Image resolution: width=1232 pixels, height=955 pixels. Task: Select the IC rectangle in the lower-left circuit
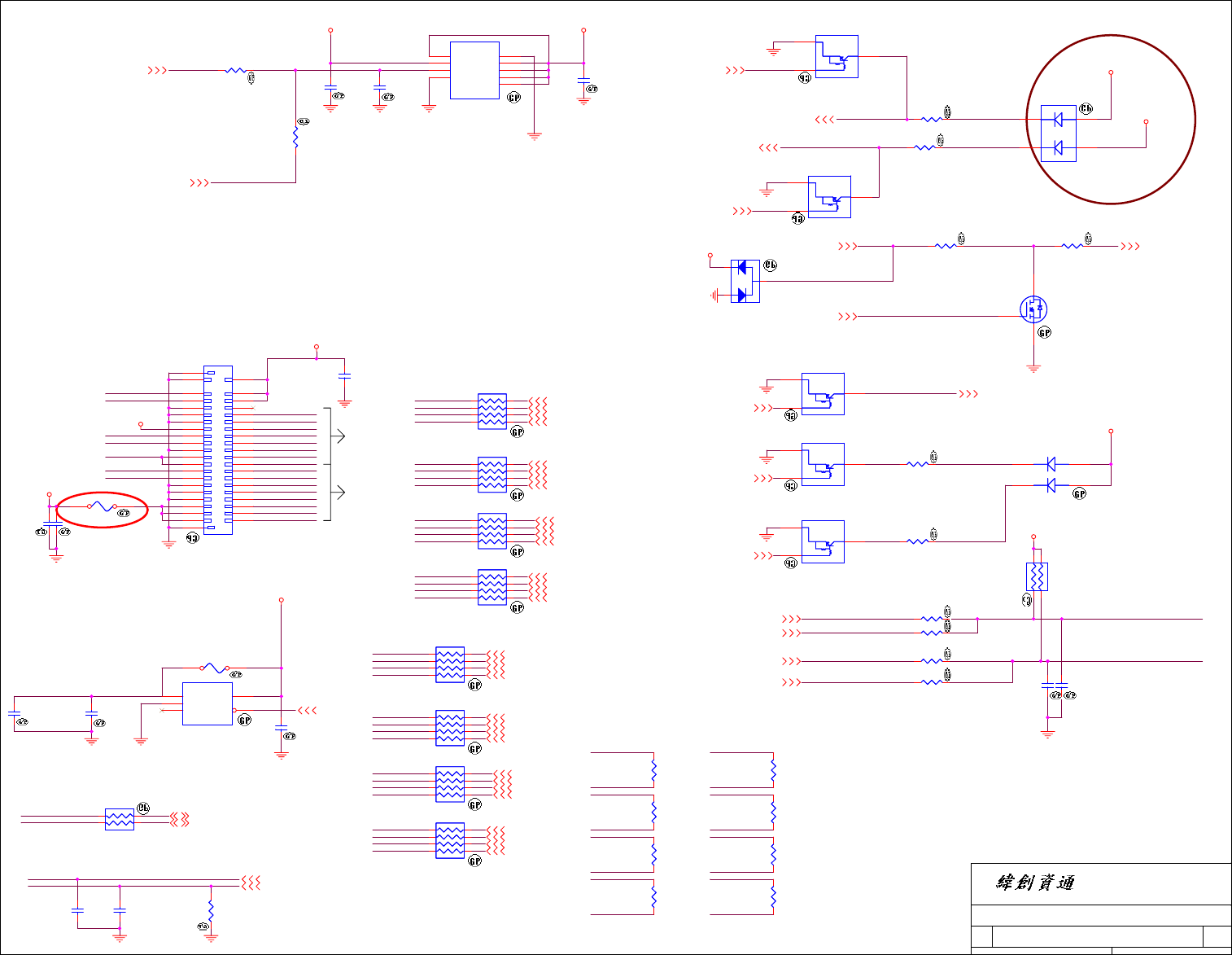point(208,703)
